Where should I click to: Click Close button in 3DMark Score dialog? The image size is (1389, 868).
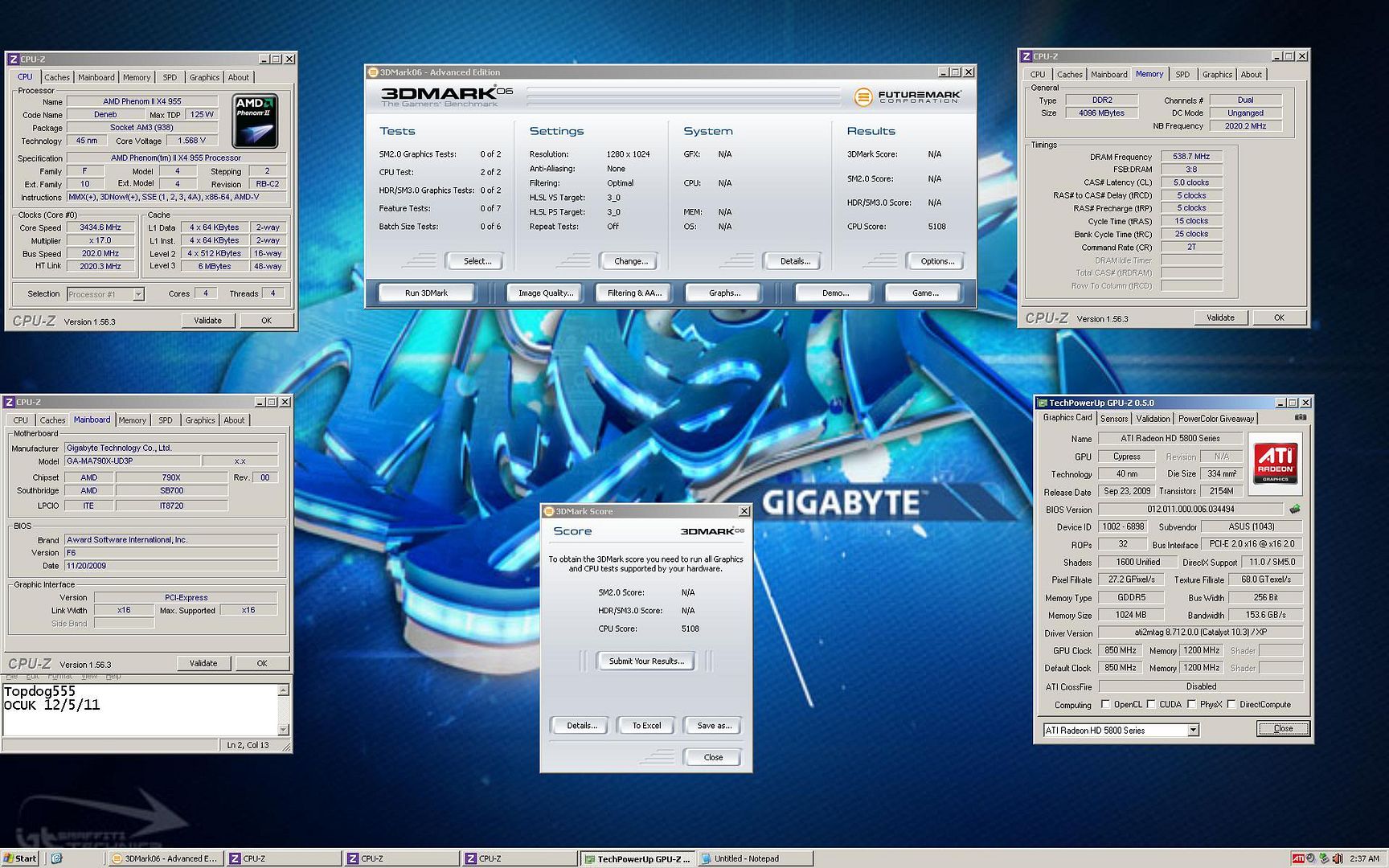point(713,757)
